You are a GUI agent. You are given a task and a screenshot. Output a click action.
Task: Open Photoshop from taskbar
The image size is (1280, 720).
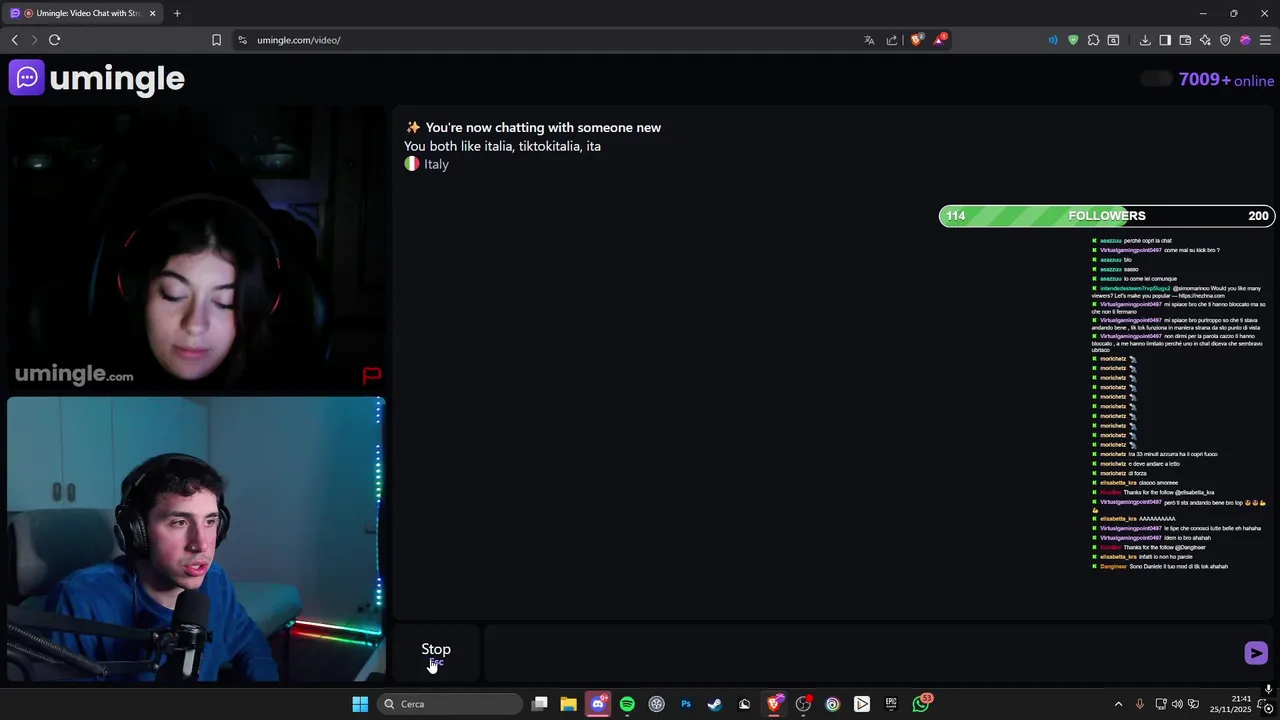tap(686, 704)
